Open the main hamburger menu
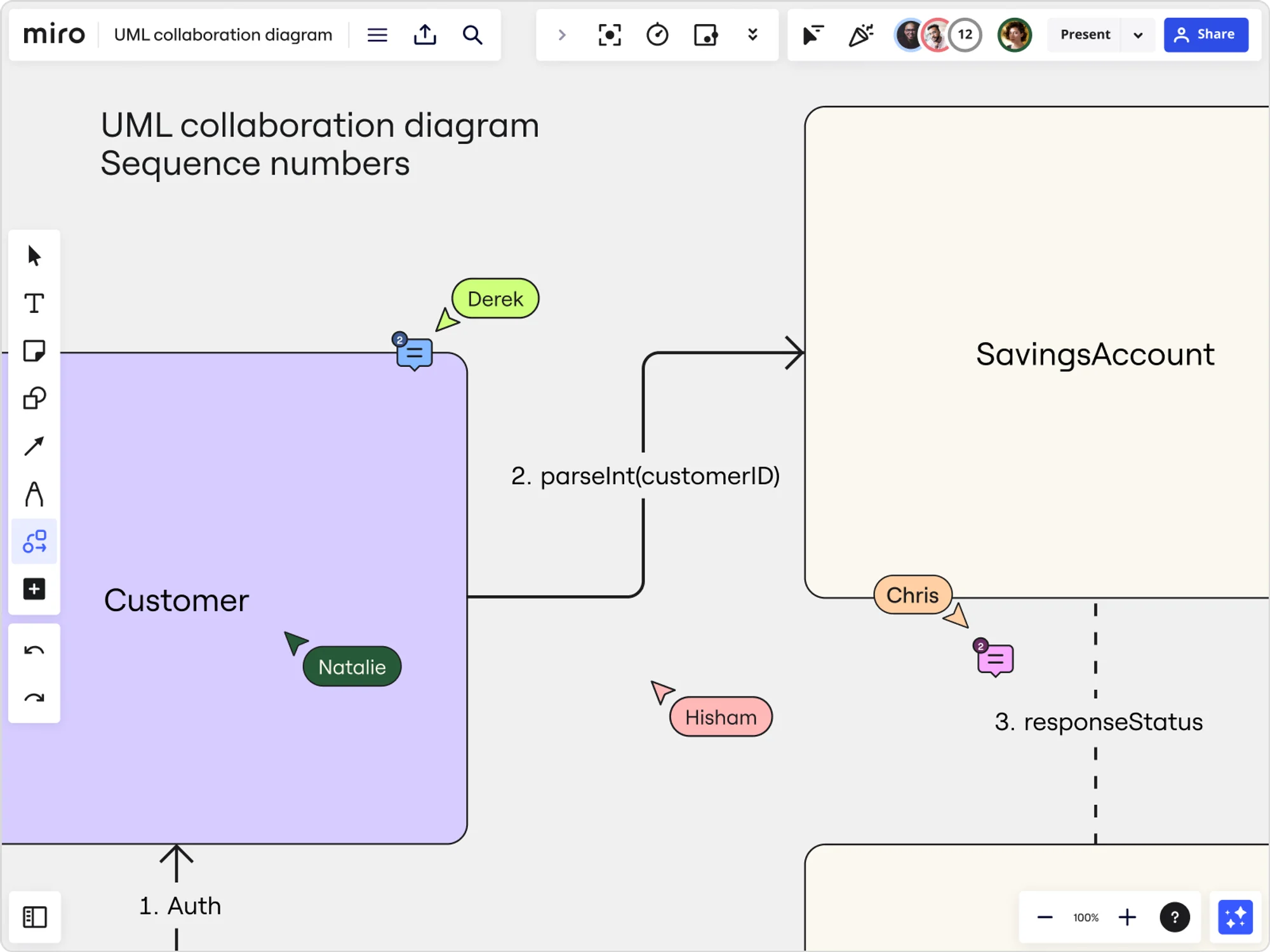 pyautogui.click(x=377, y=35)
